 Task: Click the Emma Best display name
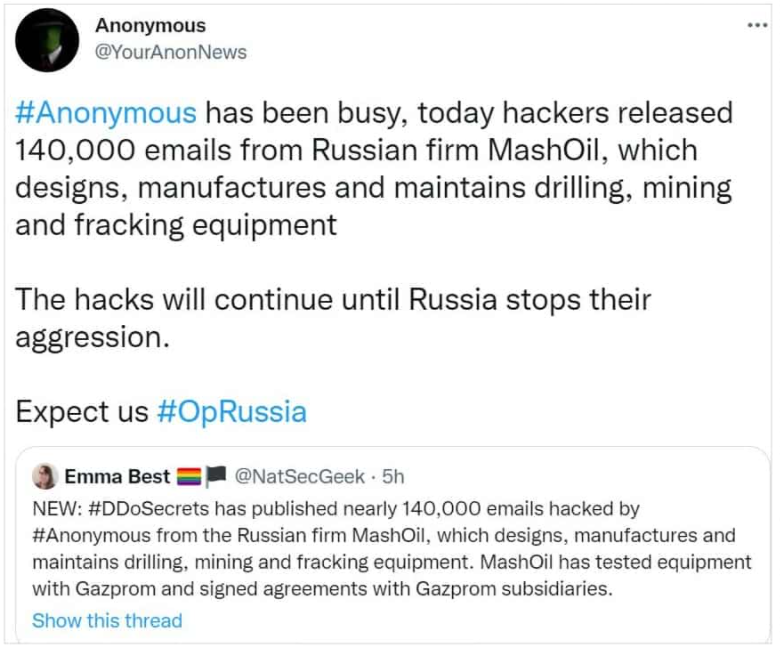117,477
